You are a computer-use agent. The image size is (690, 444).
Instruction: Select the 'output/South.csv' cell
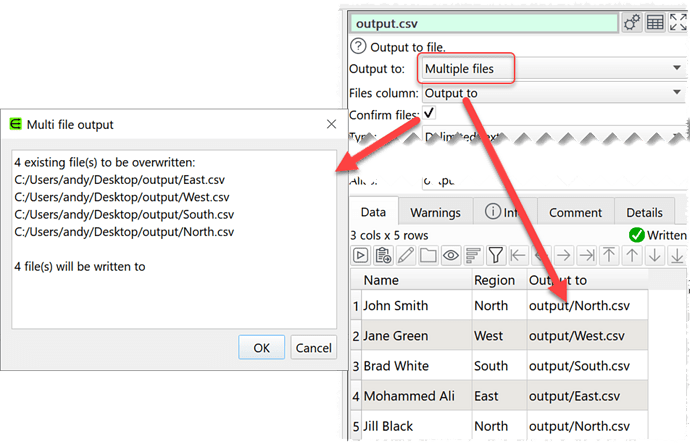pyautogui.click(x=587, y=366)
